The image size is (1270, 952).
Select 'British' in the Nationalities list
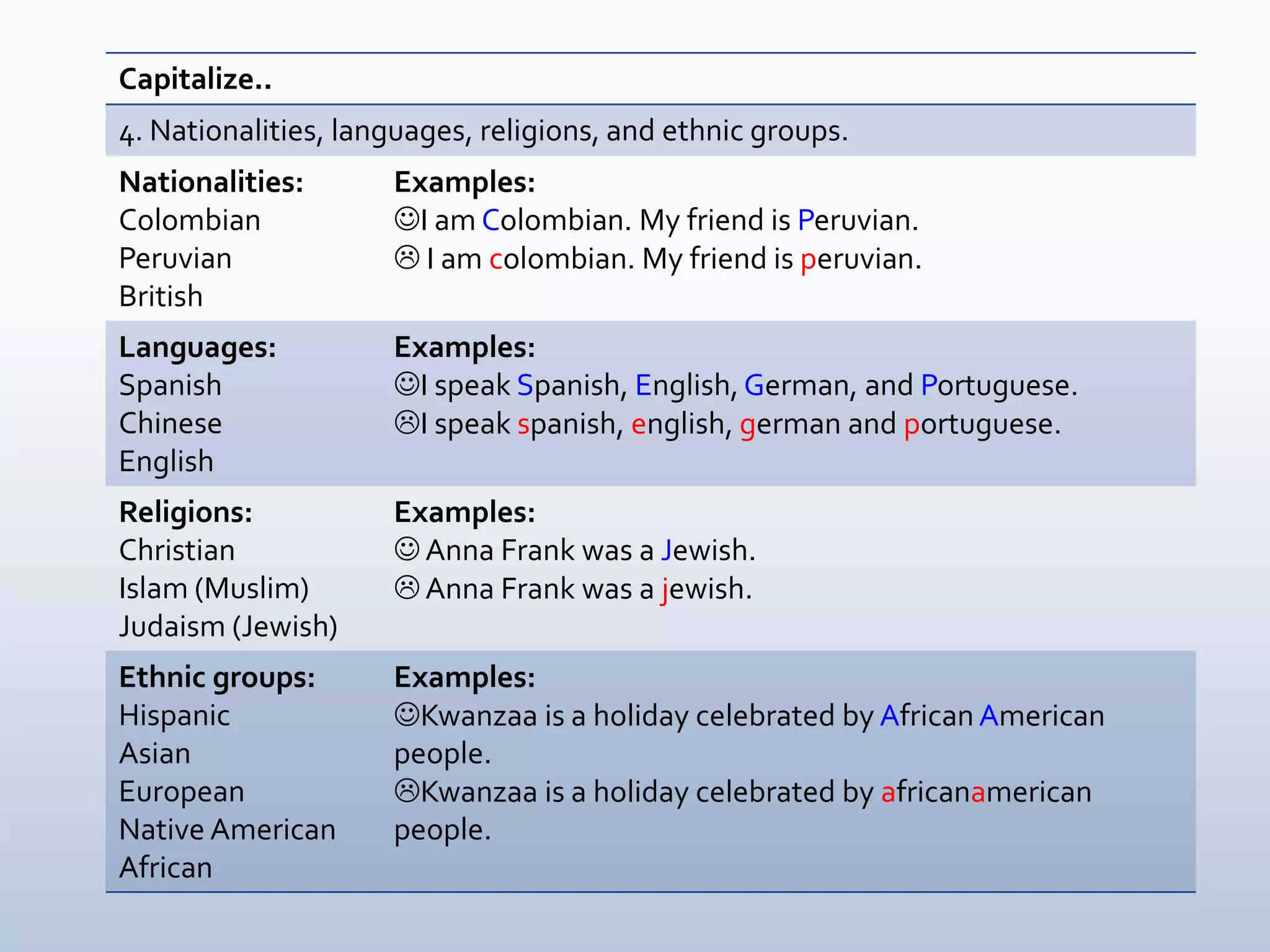coord(161,296)
